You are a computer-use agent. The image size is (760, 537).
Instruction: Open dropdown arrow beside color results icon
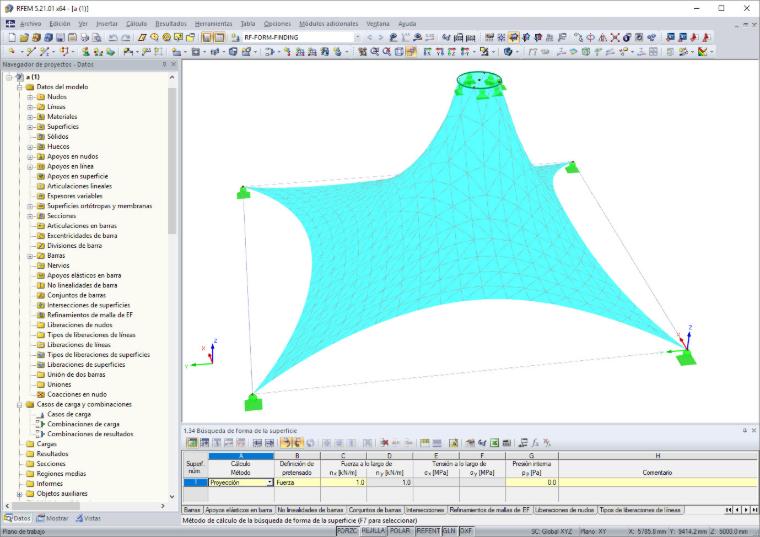711,51
